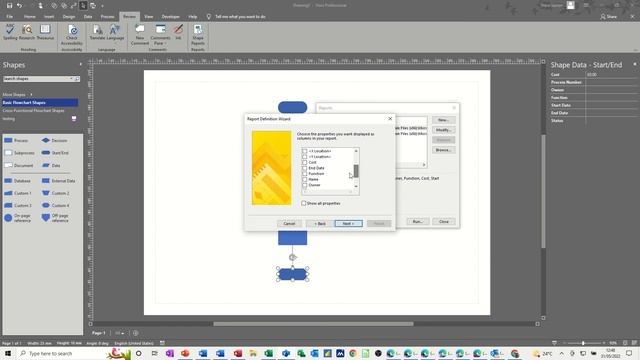Select the Custom 1 shape in stencil
Image resolution: width=640 pixels, height=360 pixels.
[x=18, y=193]
